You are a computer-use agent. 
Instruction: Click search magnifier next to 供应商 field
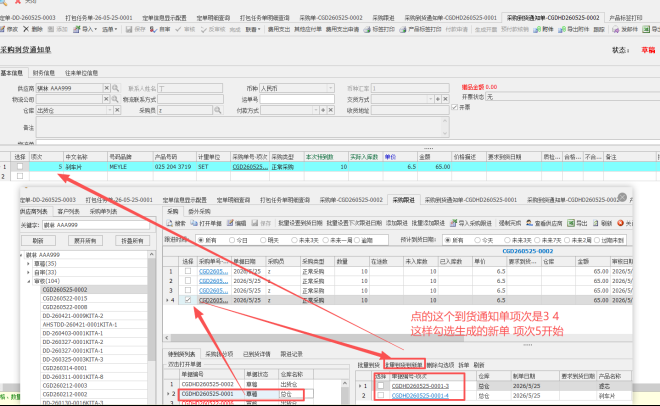[115, 88]
